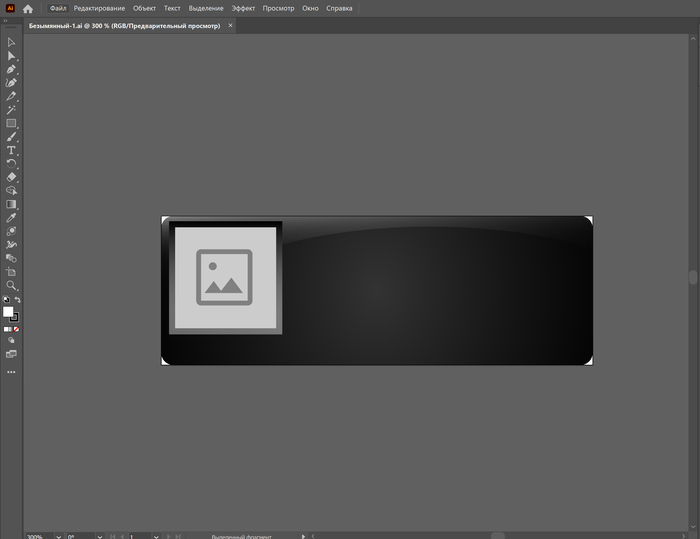Select the Selection tool arrow
Screen dimensions: 700x539
pos(11,42)
